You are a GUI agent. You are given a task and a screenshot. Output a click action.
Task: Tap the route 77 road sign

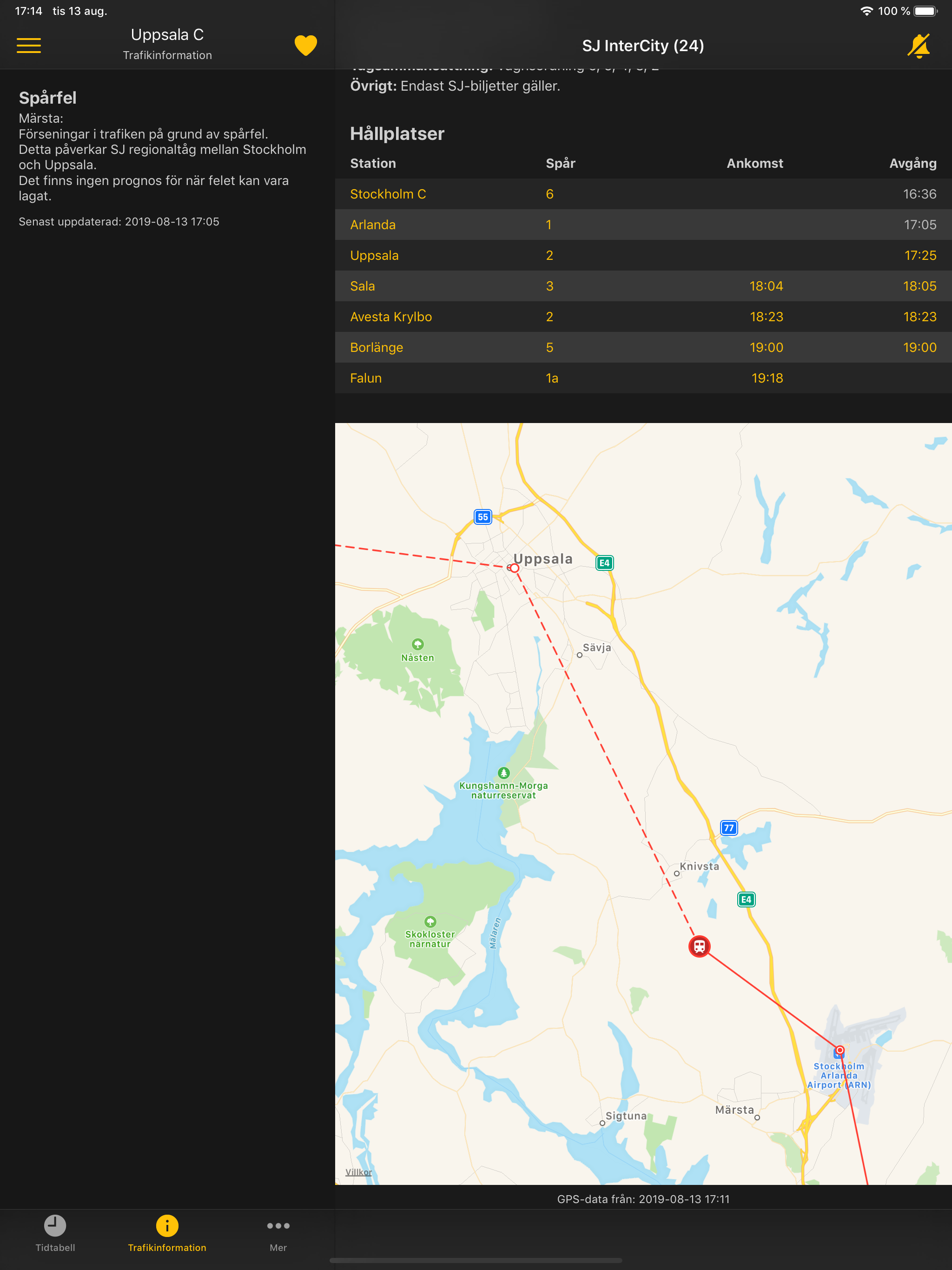pos(728,827)
